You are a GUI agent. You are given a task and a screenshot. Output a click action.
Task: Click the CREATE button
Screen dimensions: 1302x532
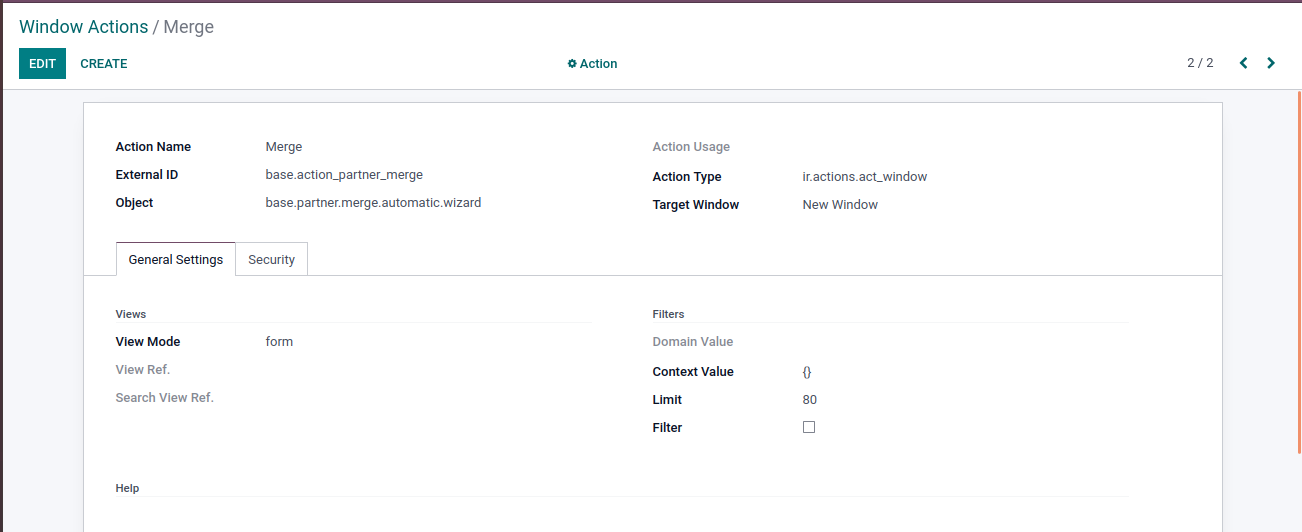click(x=104, y=64)
